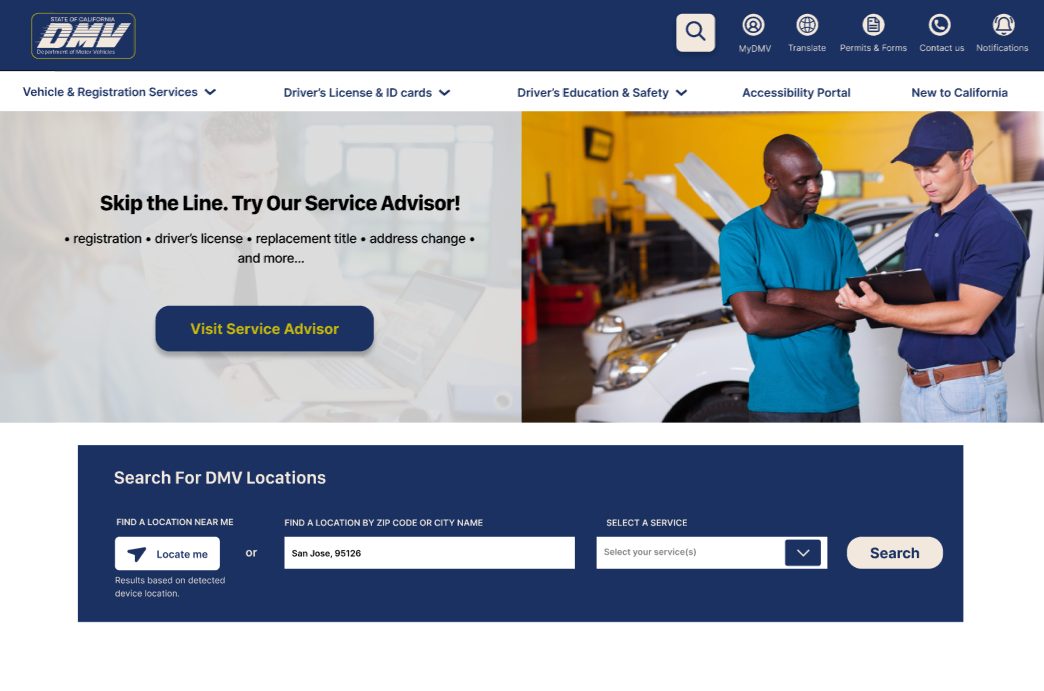Open the service selection dropdown arrow
This screenshot has width=1044, height=691.
pos(803,553)
